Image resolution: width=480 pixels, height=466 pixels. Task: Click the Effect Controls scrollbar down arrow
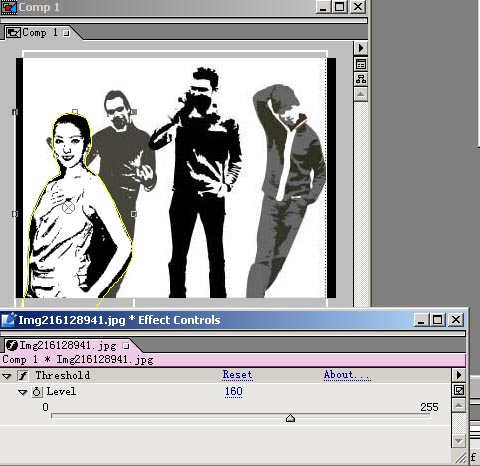pos(459,441)
